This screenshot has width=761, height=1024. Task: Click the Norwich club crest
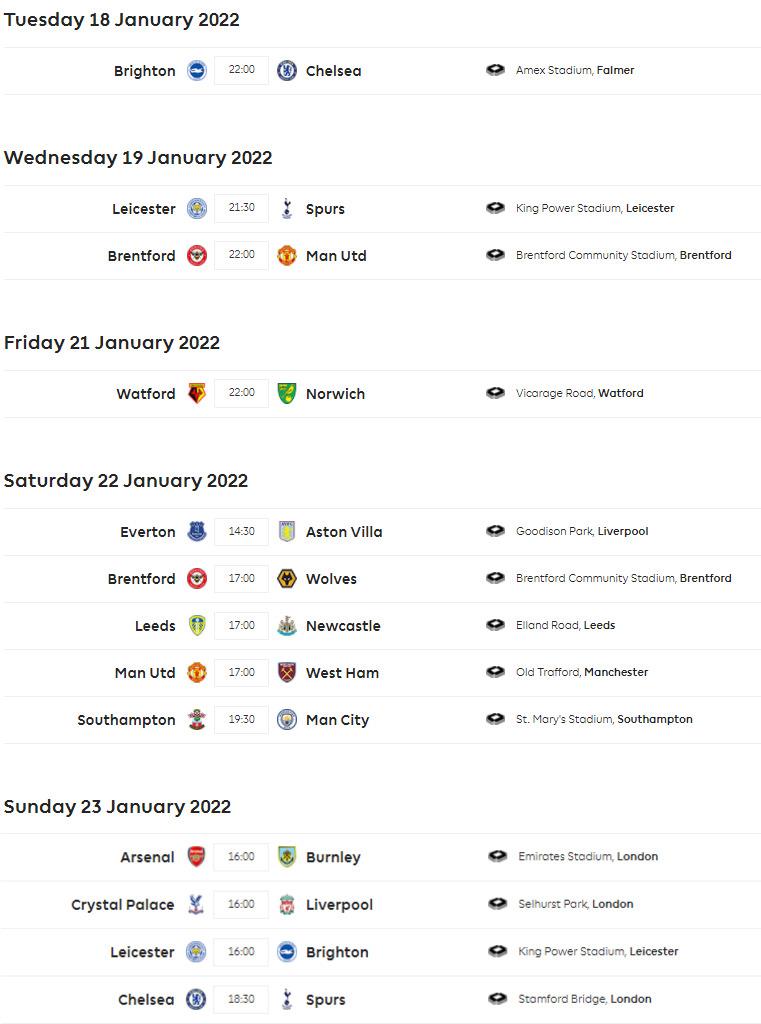[x=287, y=394]
